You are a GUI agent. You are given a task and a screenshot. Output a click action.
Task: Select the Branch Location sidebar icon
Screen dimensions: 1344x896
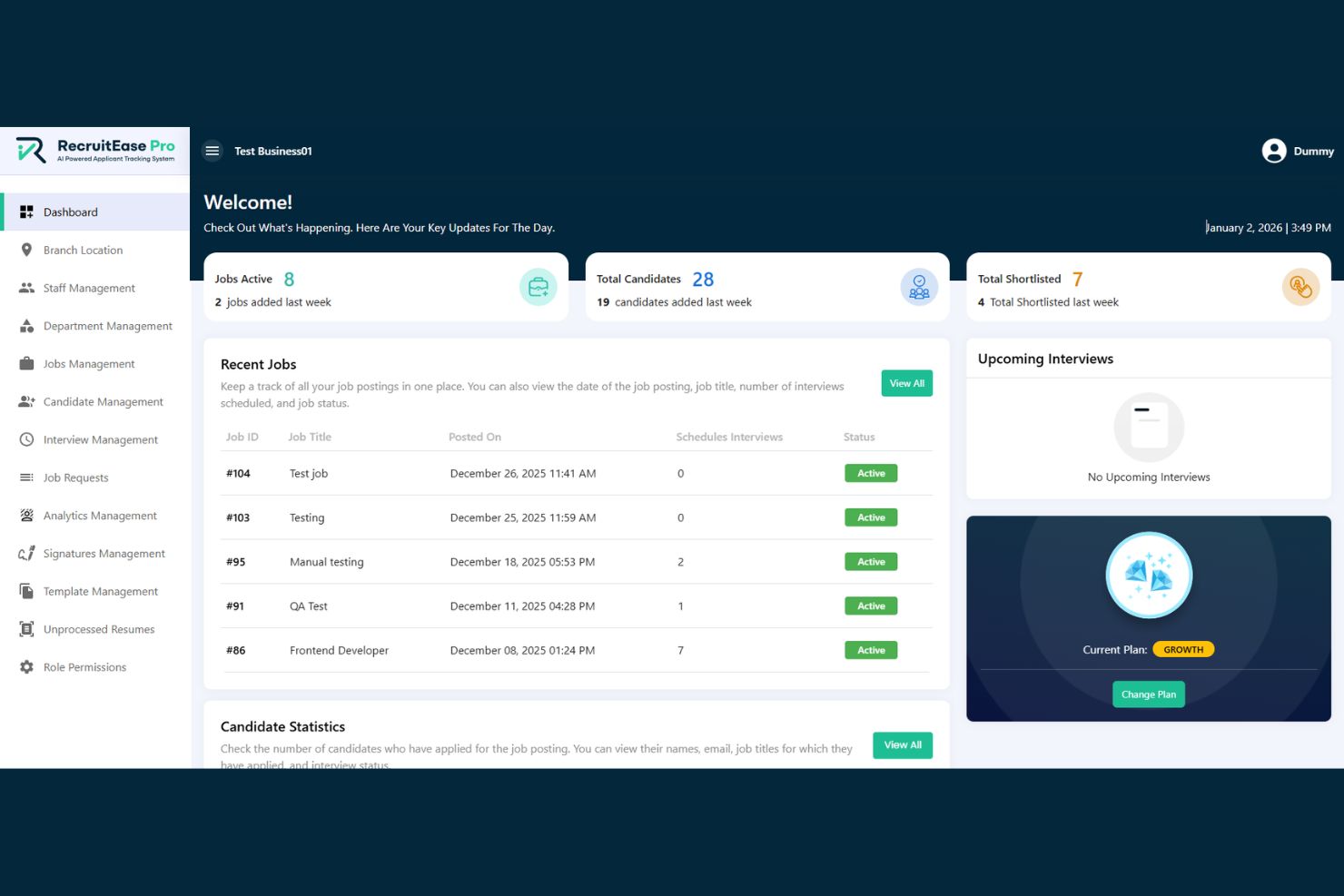pyautogui.click(x=26, y=250)
